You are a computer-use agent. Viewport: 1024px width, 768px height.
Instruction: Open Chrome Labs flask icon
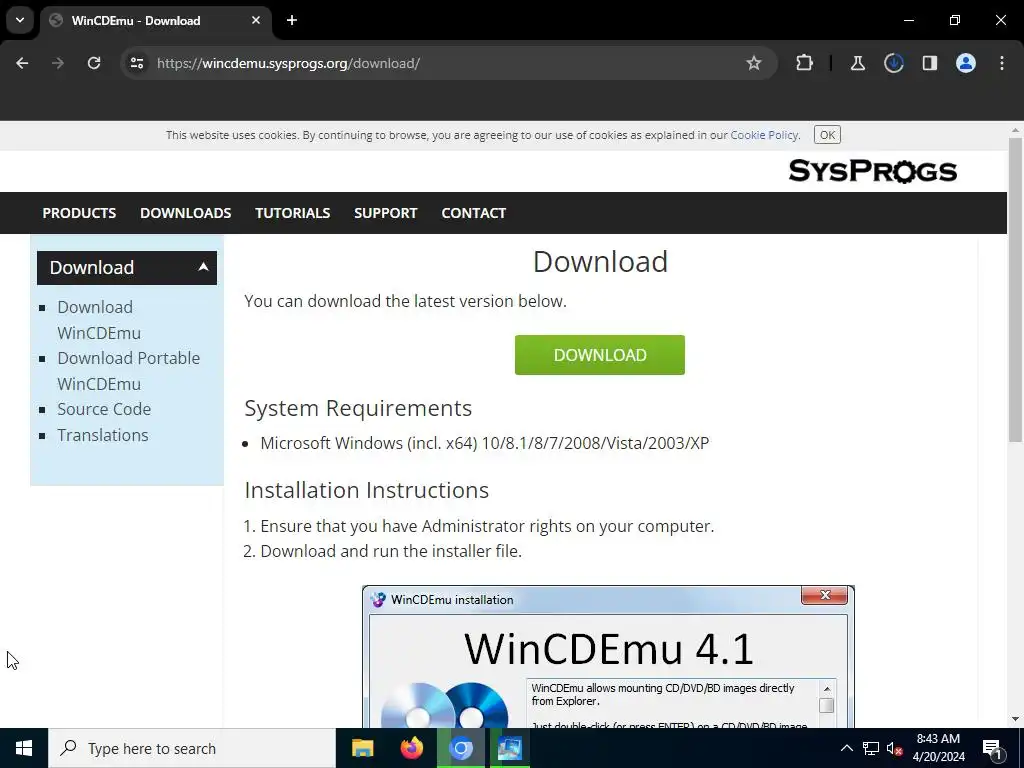(x=857, y=63)
